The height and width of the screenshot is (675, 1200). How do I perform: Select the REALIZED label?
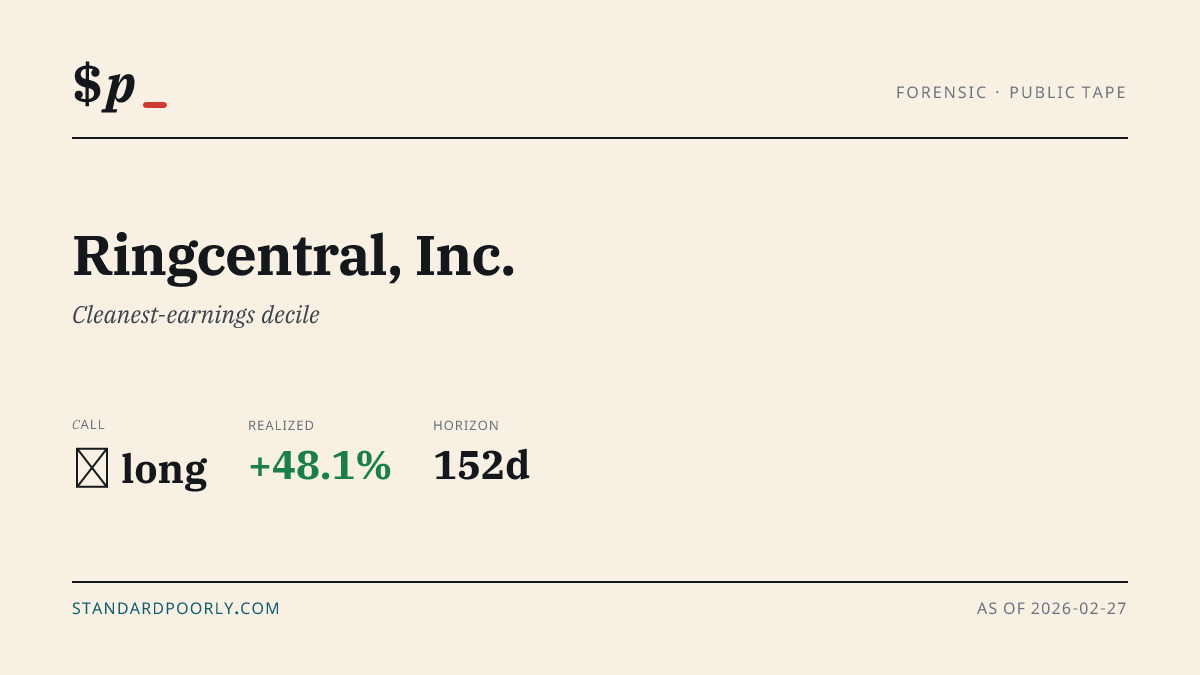[x=281, y=425]
